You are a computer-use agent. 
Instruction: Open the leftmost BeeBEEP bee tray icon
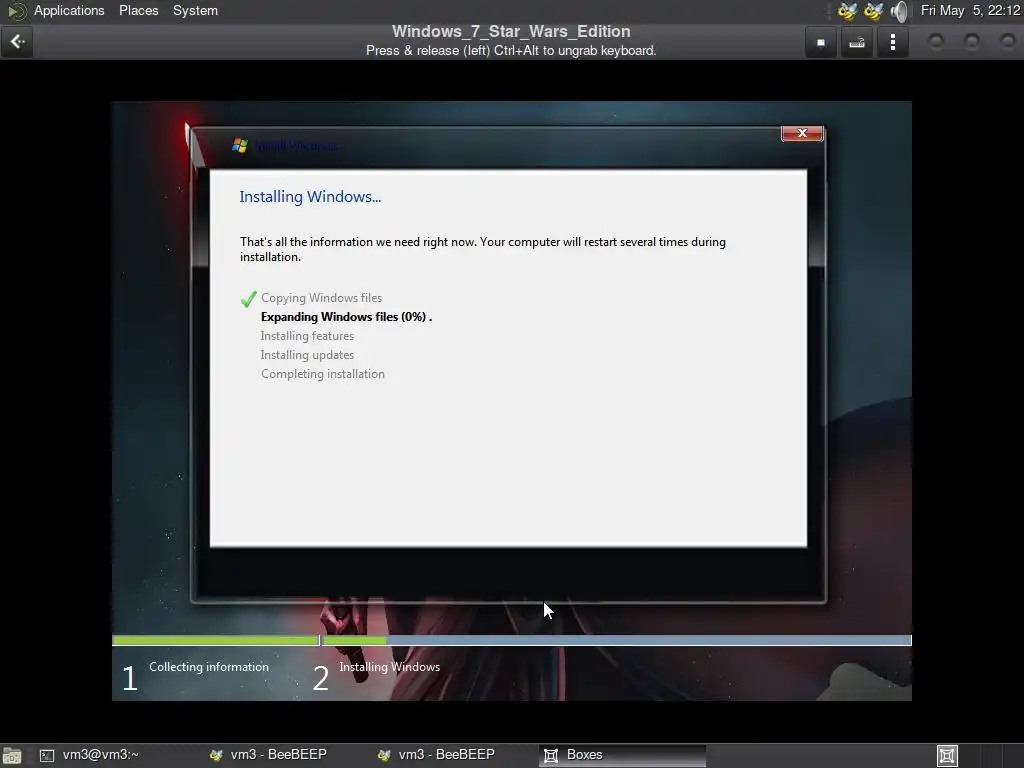[x=848, y=11]
